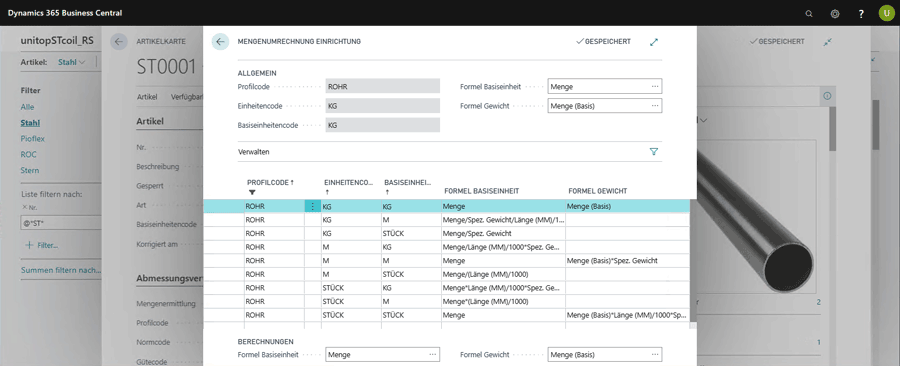Click the Basiseinheitencode KG field
Screen dimensions: 900x366
click(382, 125)
